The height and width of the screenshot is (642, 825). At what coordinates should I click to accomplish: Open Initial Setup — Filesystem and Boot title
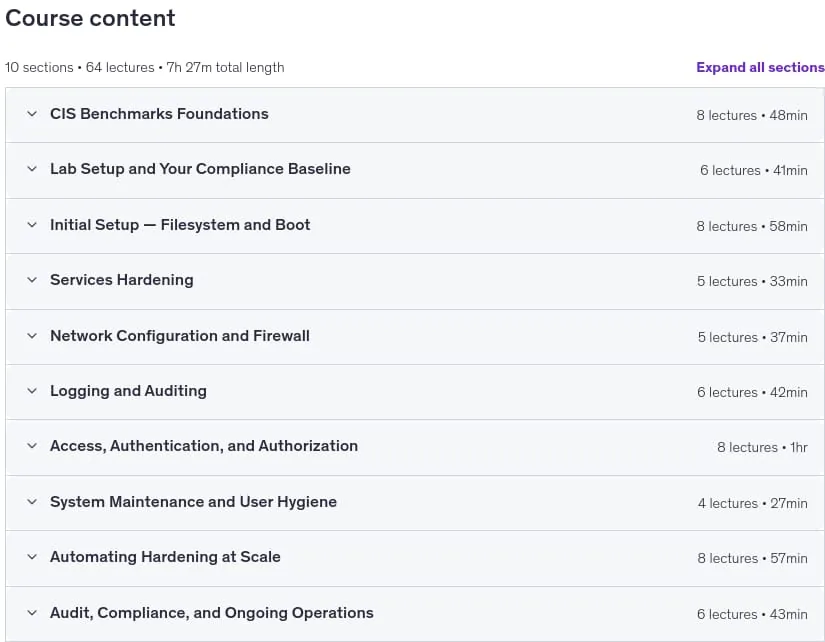pyautogui.click(x=180, y=225)
